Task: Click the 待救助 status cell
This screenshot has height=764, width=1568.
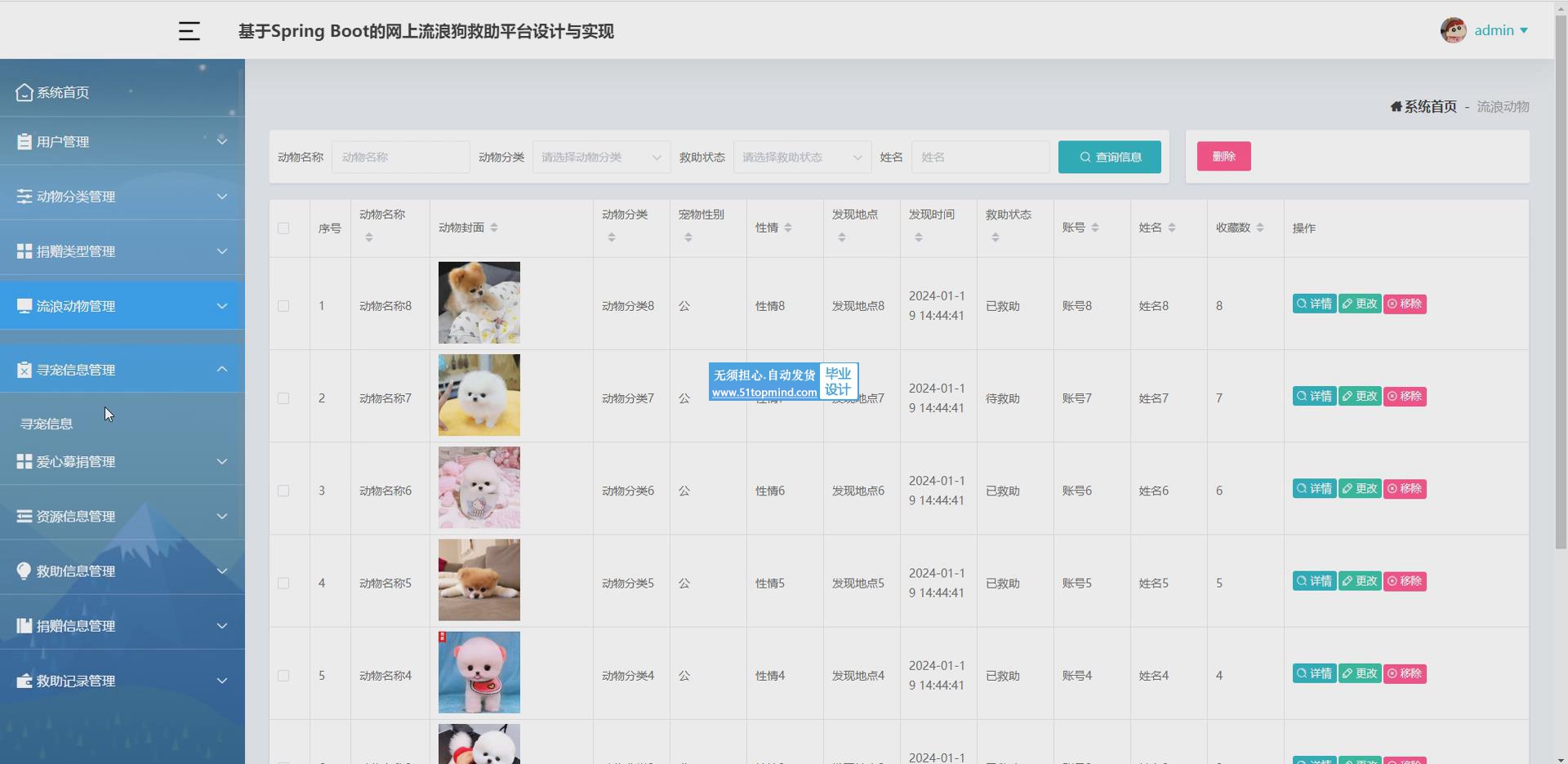Action: [x=1003, y=398]
